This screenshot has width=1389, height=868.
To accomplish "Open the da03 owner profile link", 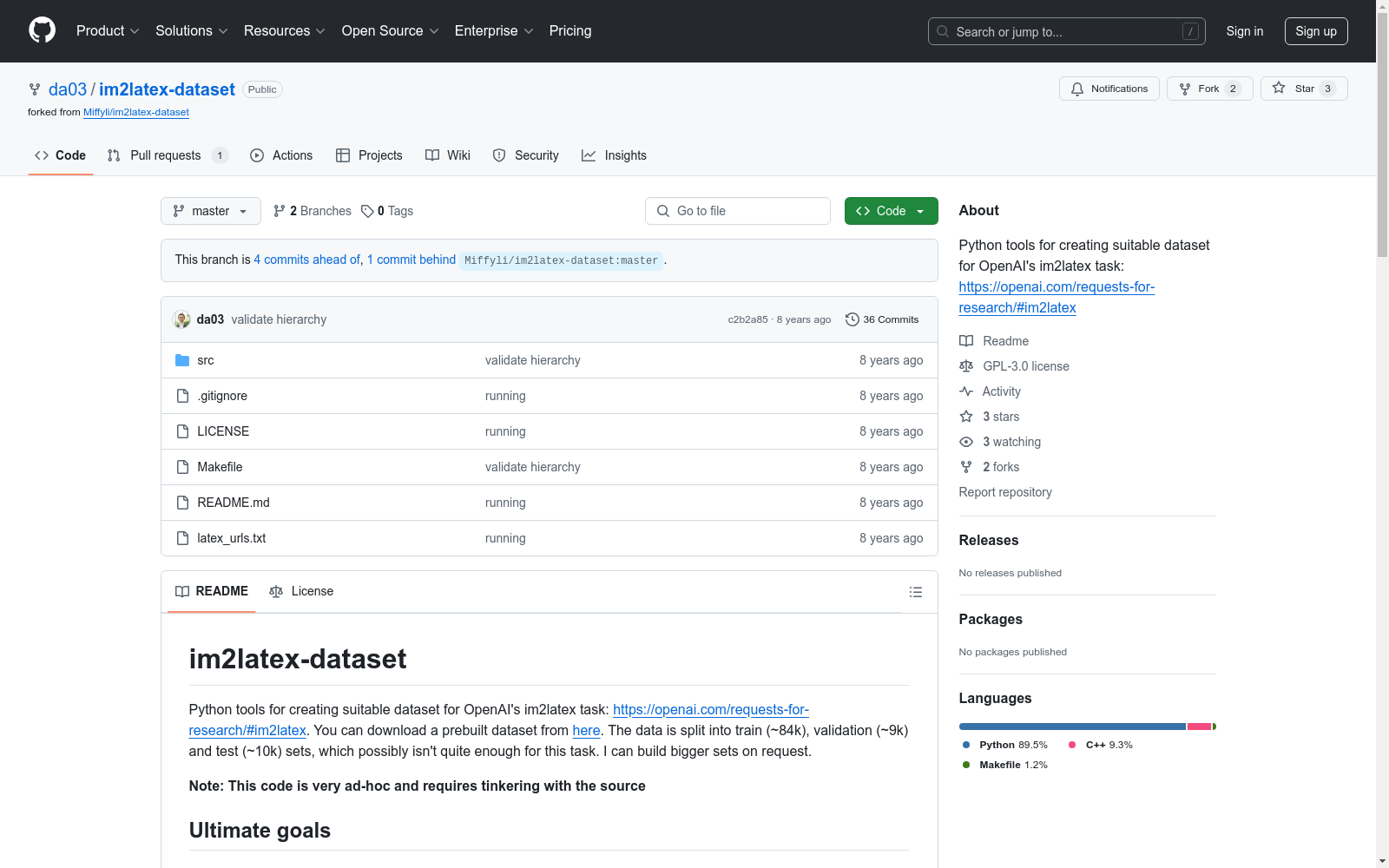I will click(68, 89).
